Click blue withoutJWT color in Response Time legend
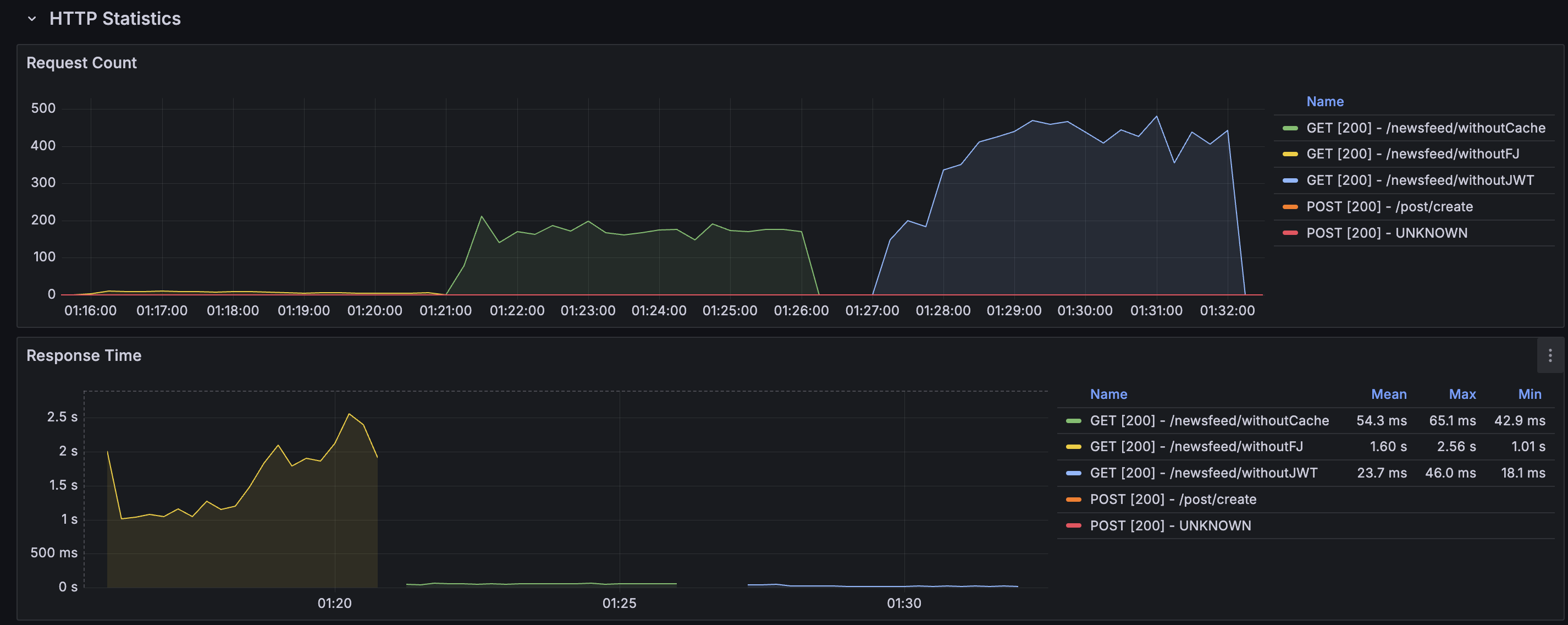The height and width of the screenshot is (625, 1568). [x=1073, y=473]
